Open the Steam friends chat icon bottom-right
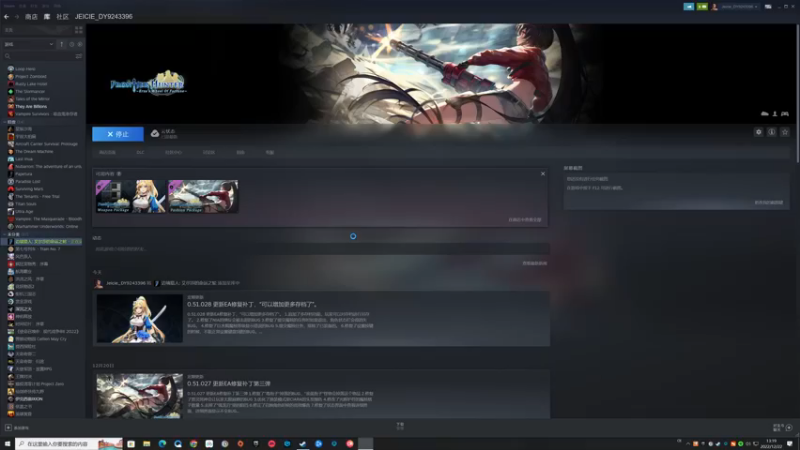The width and height of the screenshot is (800, 450). [x=789, y=428]
